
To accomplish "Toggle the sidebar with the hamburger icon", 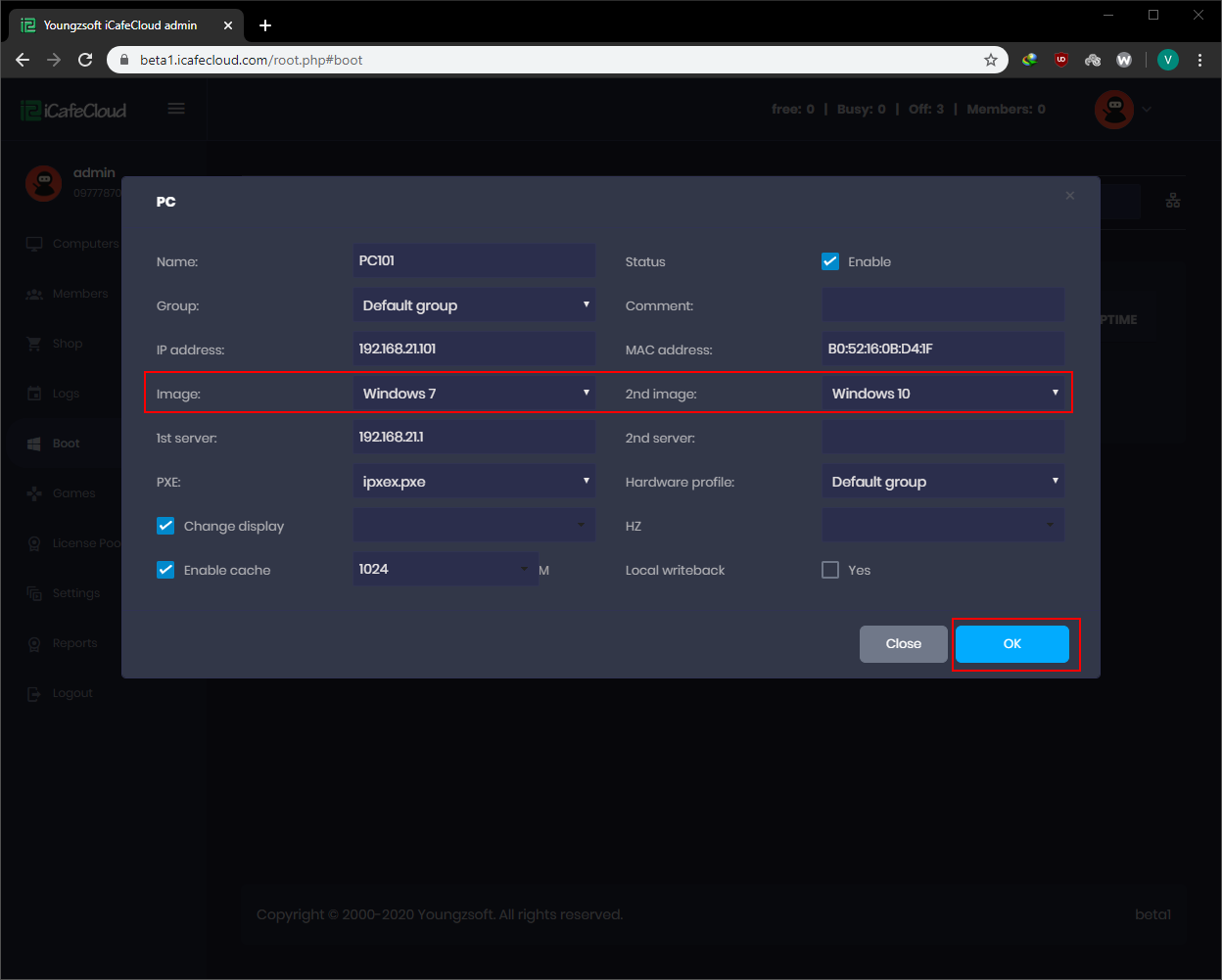I will [x=176, y=109].
